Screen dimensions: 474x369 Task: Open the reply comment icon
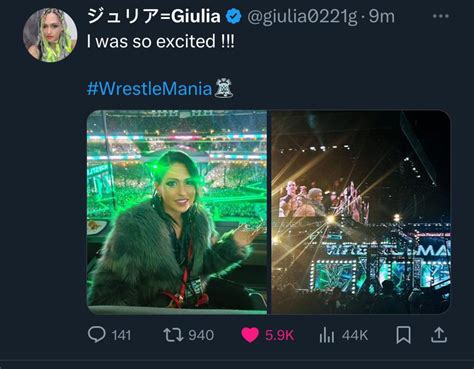[97, 334]
